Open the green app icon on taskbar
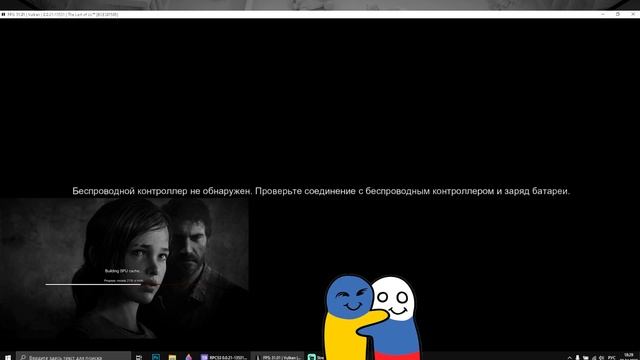640x360 pixels. (x=312, y=357)
